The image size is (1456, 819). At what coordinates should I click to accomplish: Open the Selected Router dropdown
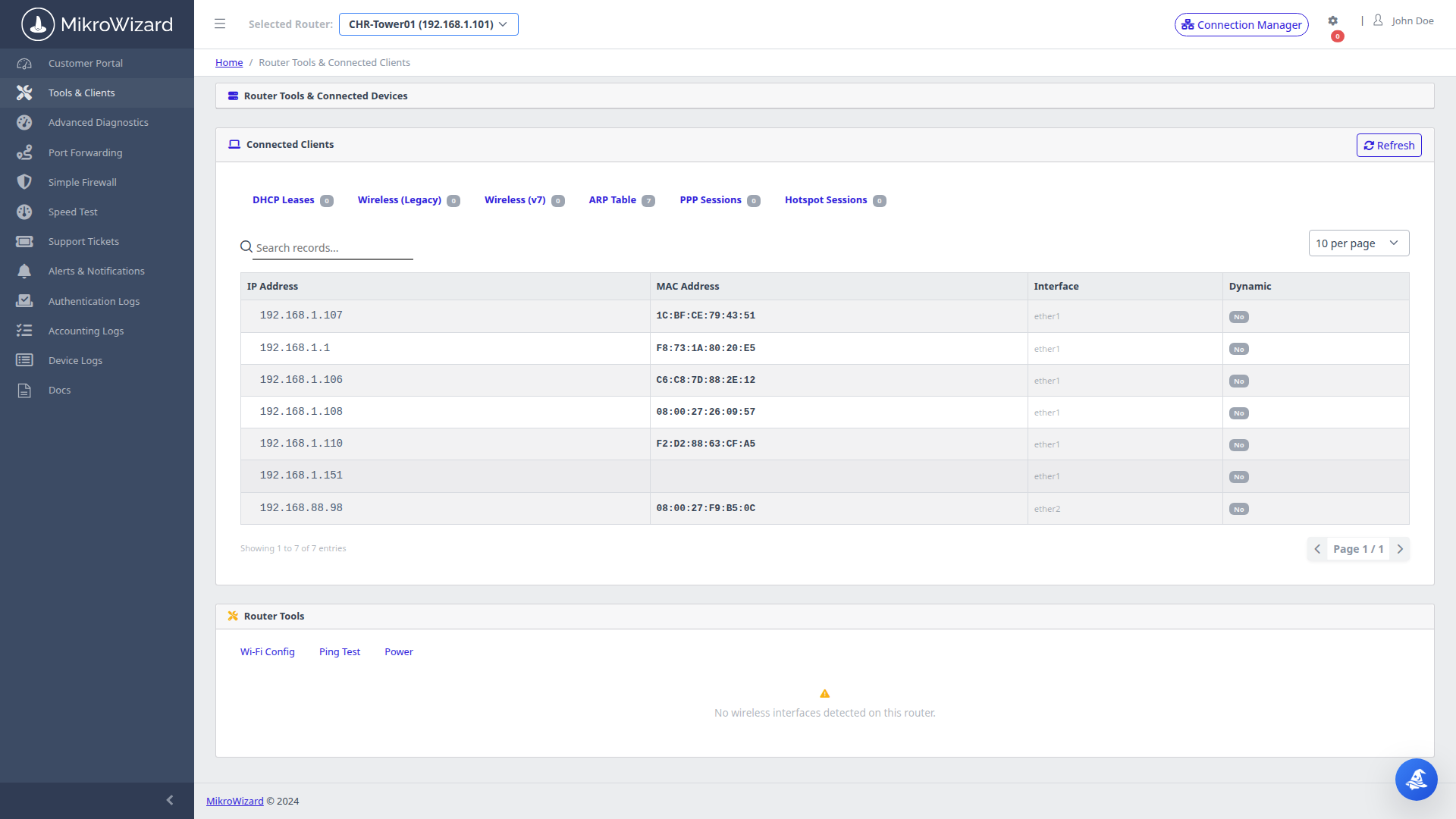[428, 24]
